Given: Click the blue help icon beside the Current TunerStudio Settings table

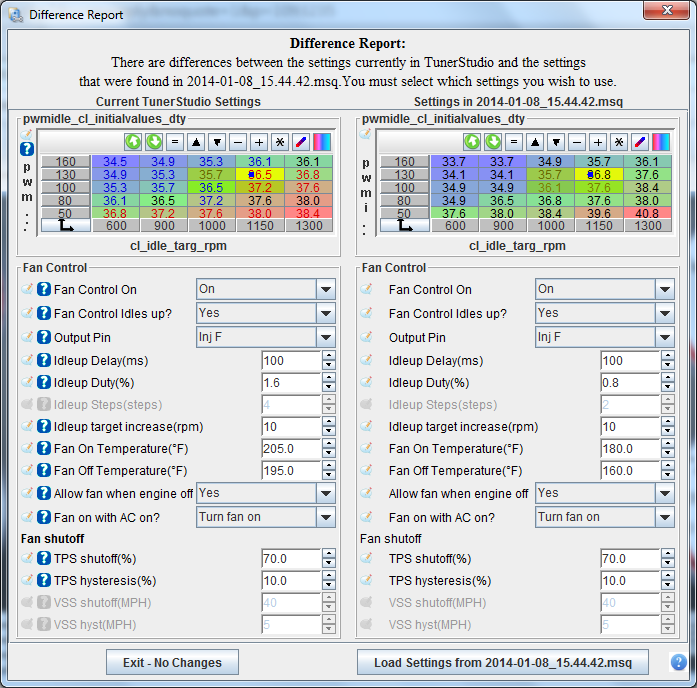Looking at the screenshot, I should [x=27, y=149].
